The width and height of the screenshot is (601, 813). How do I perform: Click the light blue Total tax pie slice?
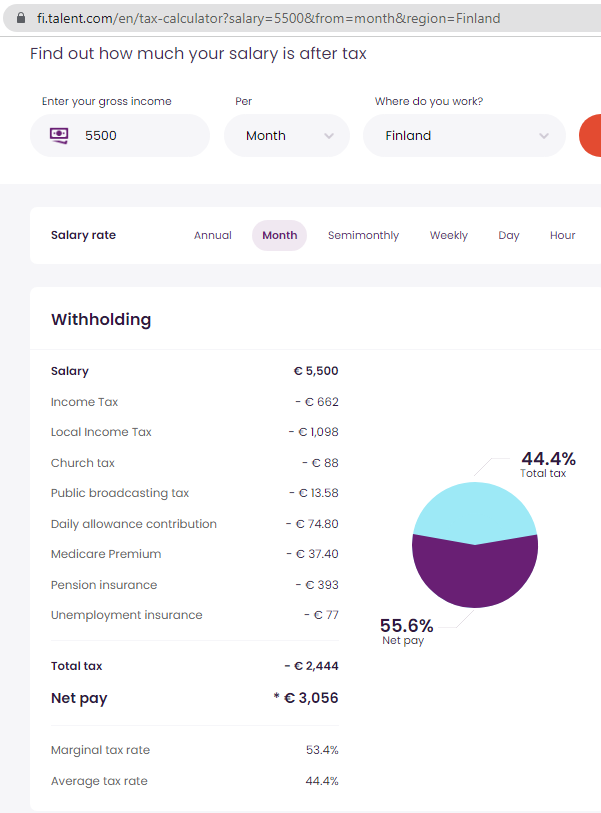474,510
